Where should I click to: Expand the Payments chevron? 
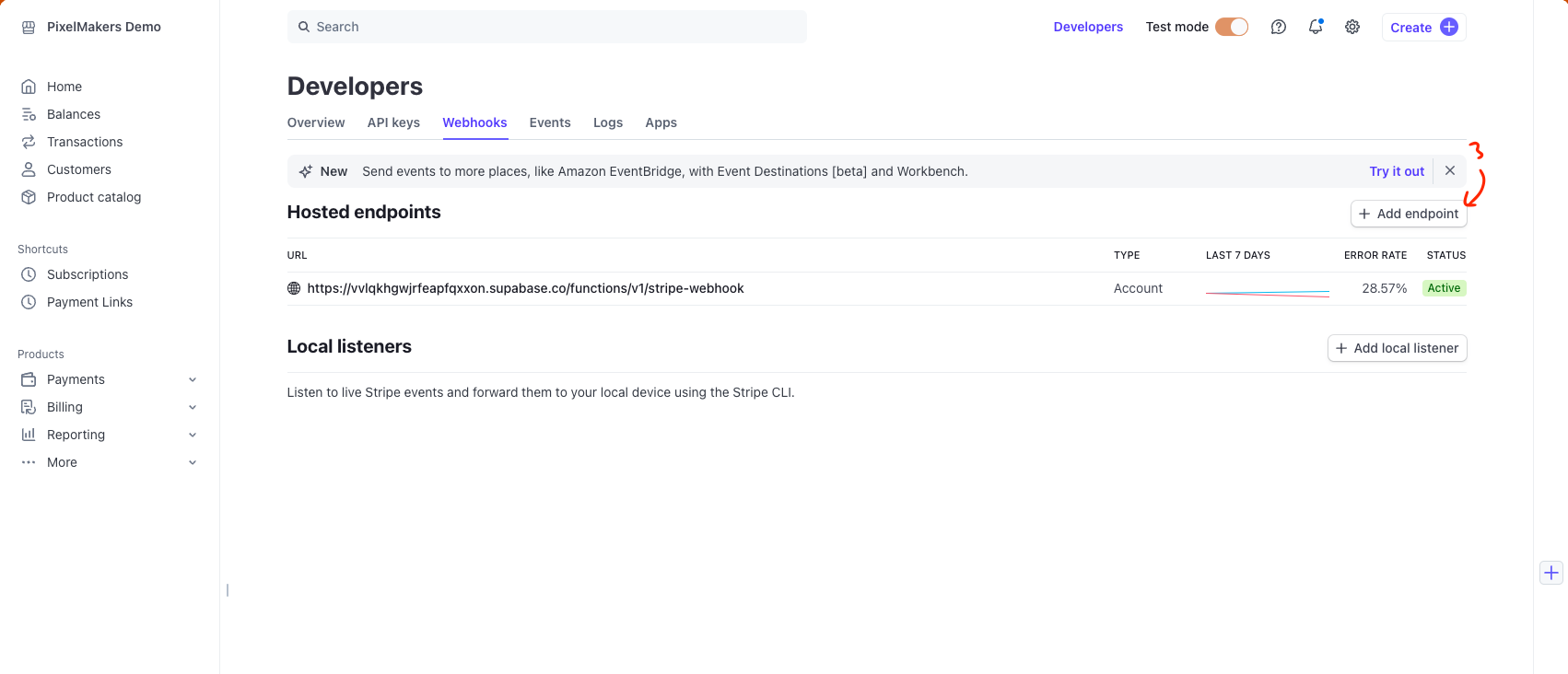pos(193,379)
